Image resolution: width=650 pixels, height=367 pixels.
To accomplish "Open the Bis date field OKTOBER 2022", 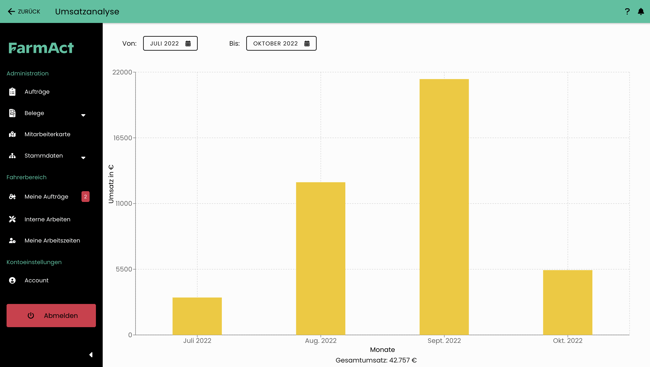I will point(281,44).
